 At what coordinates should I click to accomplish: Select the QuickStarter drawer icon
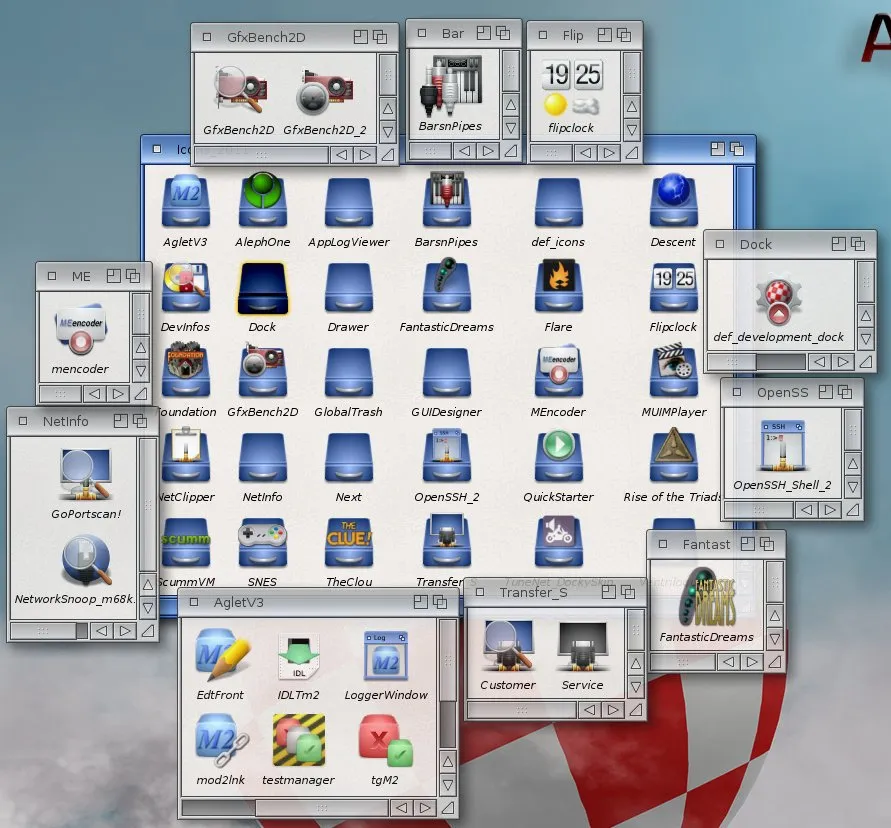pyautogui.click(x=558, y=456)
